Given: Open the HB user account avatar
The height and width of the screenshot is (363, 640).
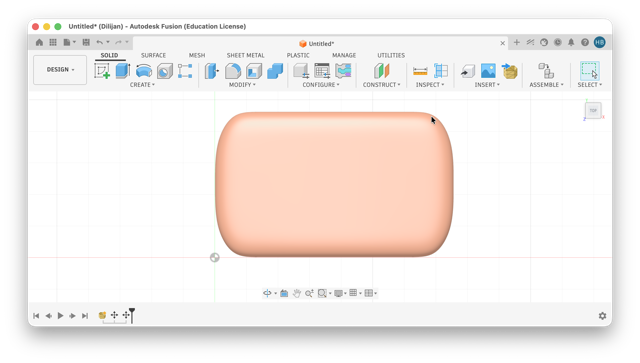Looking at the screenshot, I should click(600, 42).
